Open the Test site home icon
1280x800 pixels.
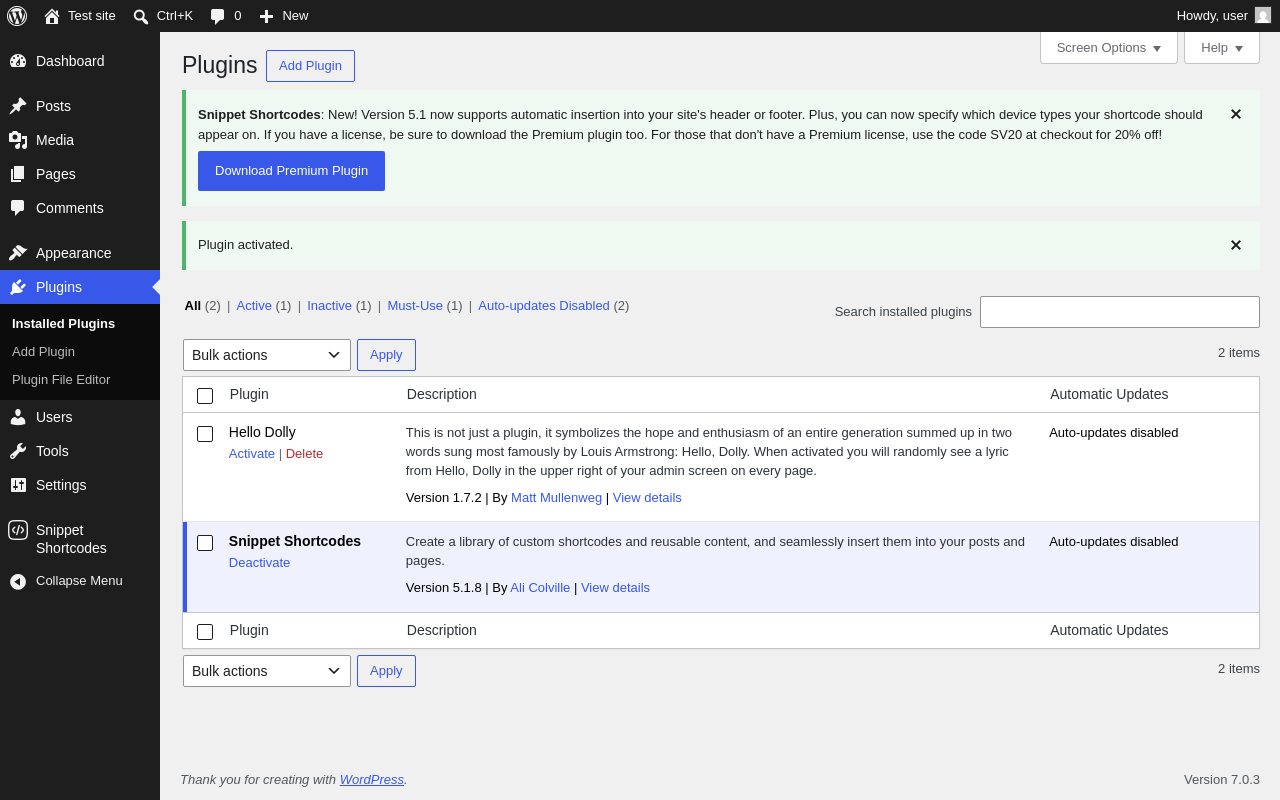(x=52, y=16)
